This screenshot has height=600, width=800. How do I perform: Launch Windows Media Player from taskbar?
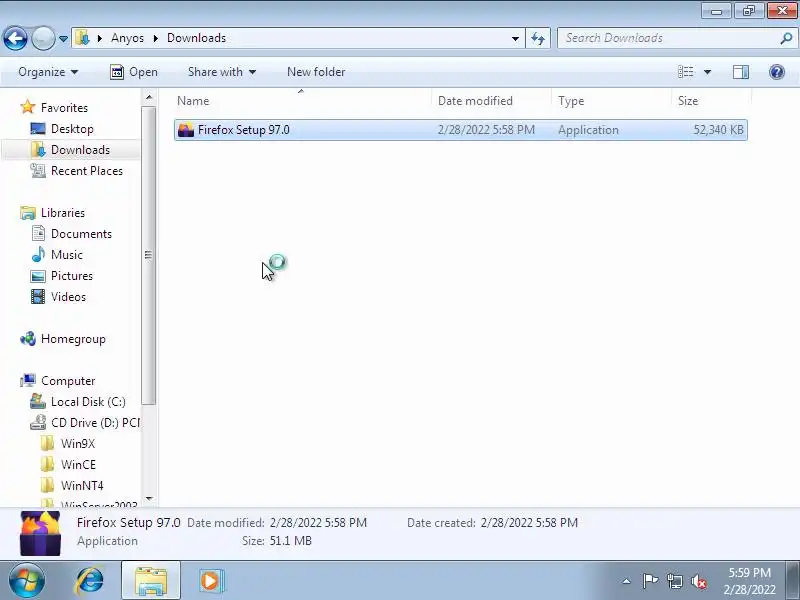click(x=210, y=581)
